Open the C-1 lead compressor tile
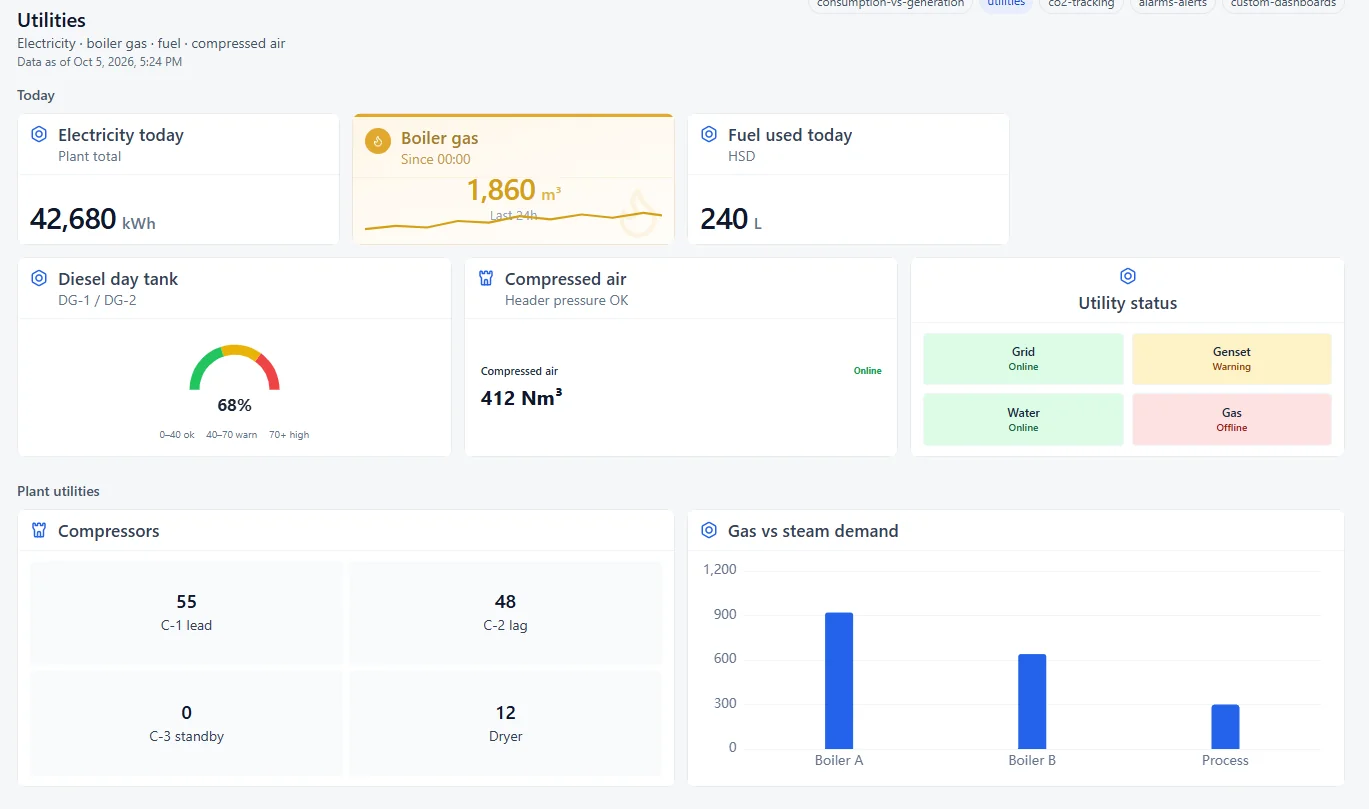 click(x=186, y=613)
